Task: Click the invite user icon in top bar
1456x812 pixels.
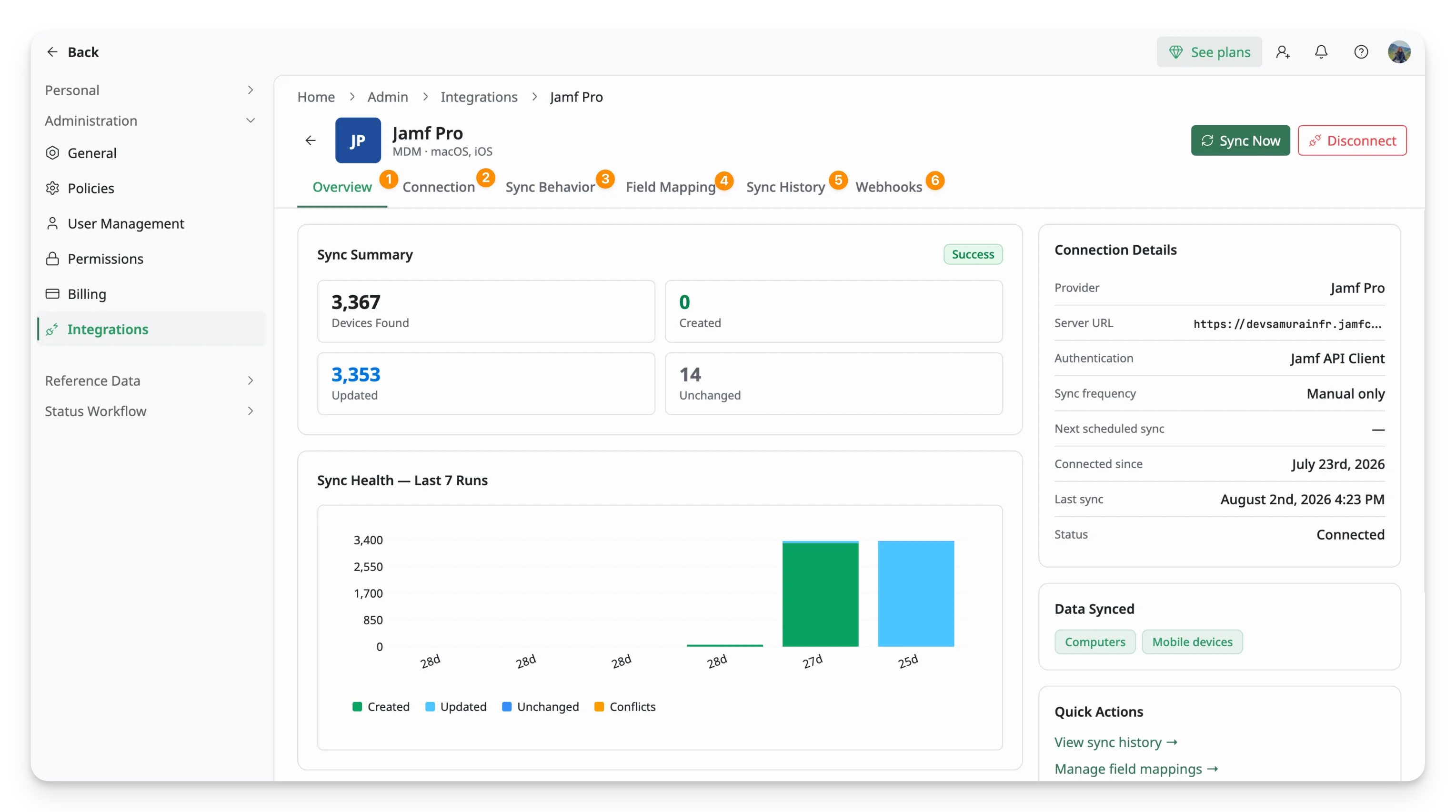Action: pyautogui.click(x=1283, y=52)
